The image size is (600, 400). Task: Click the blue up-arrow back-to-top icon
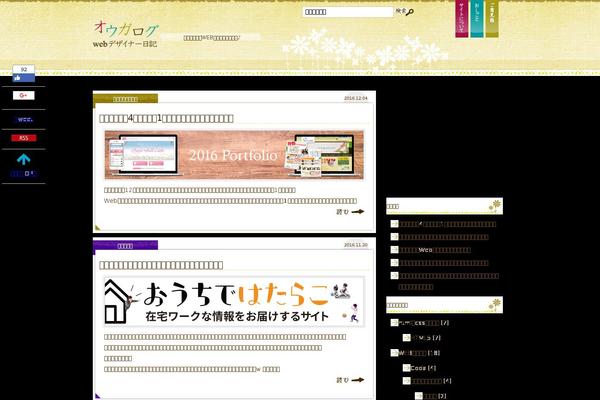[x=24, y=159]
